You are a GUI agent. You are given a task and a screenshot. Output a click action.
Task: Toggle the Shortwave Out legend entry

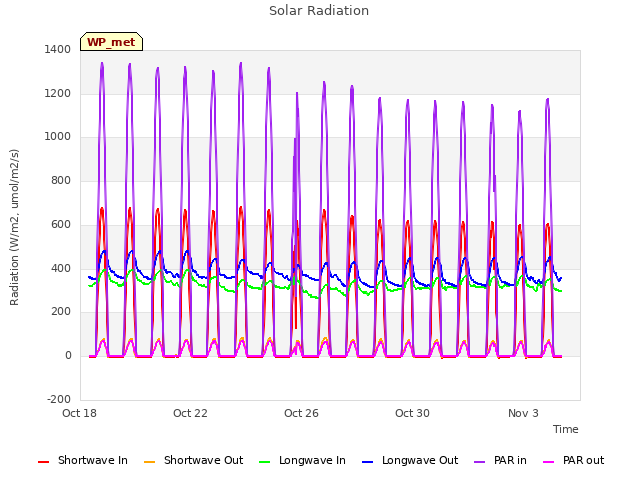[x=194, y=460]
